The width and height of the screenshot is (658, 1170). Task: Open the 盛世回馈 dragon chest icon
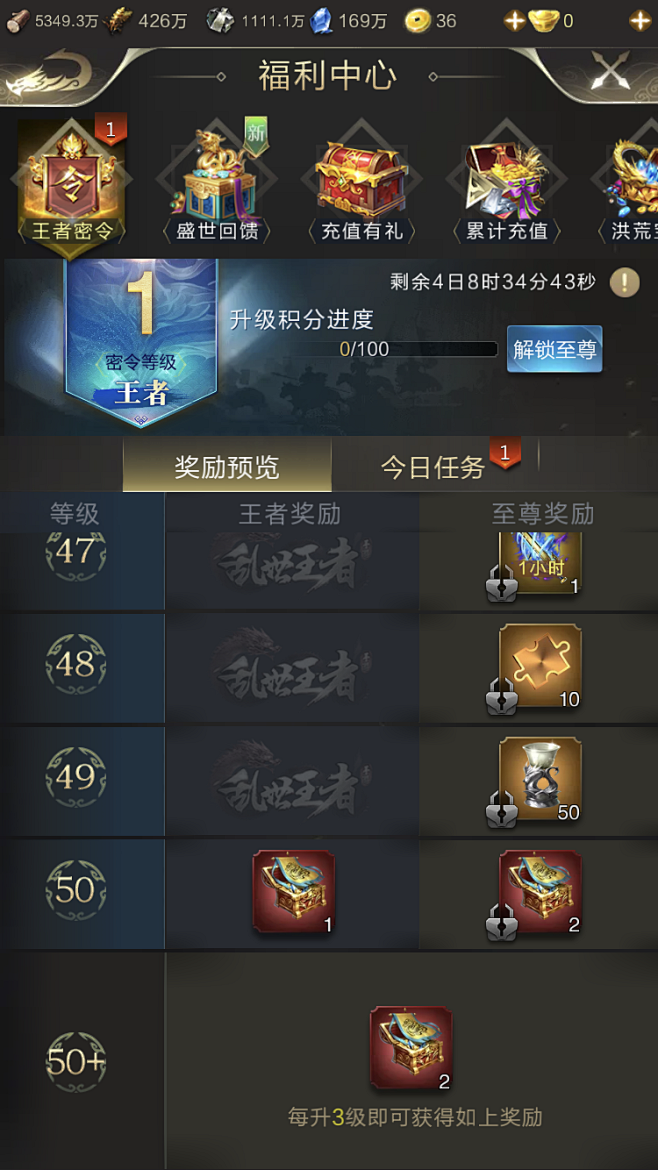point(217,184)
